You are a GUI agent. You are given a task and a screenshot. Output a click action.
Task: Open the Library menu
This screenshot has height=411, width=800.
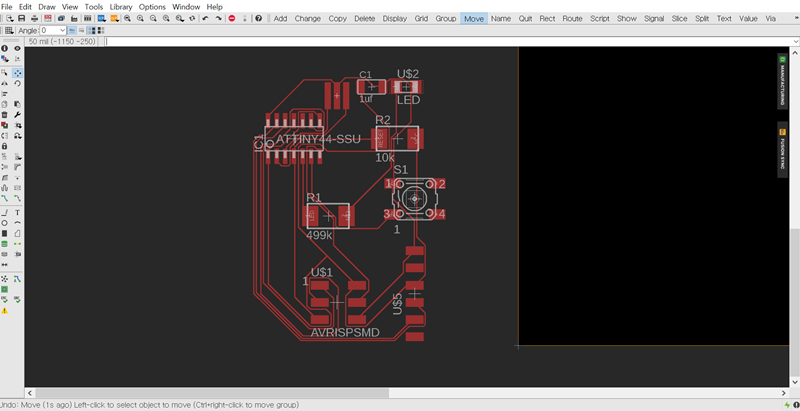pos(121,7)
